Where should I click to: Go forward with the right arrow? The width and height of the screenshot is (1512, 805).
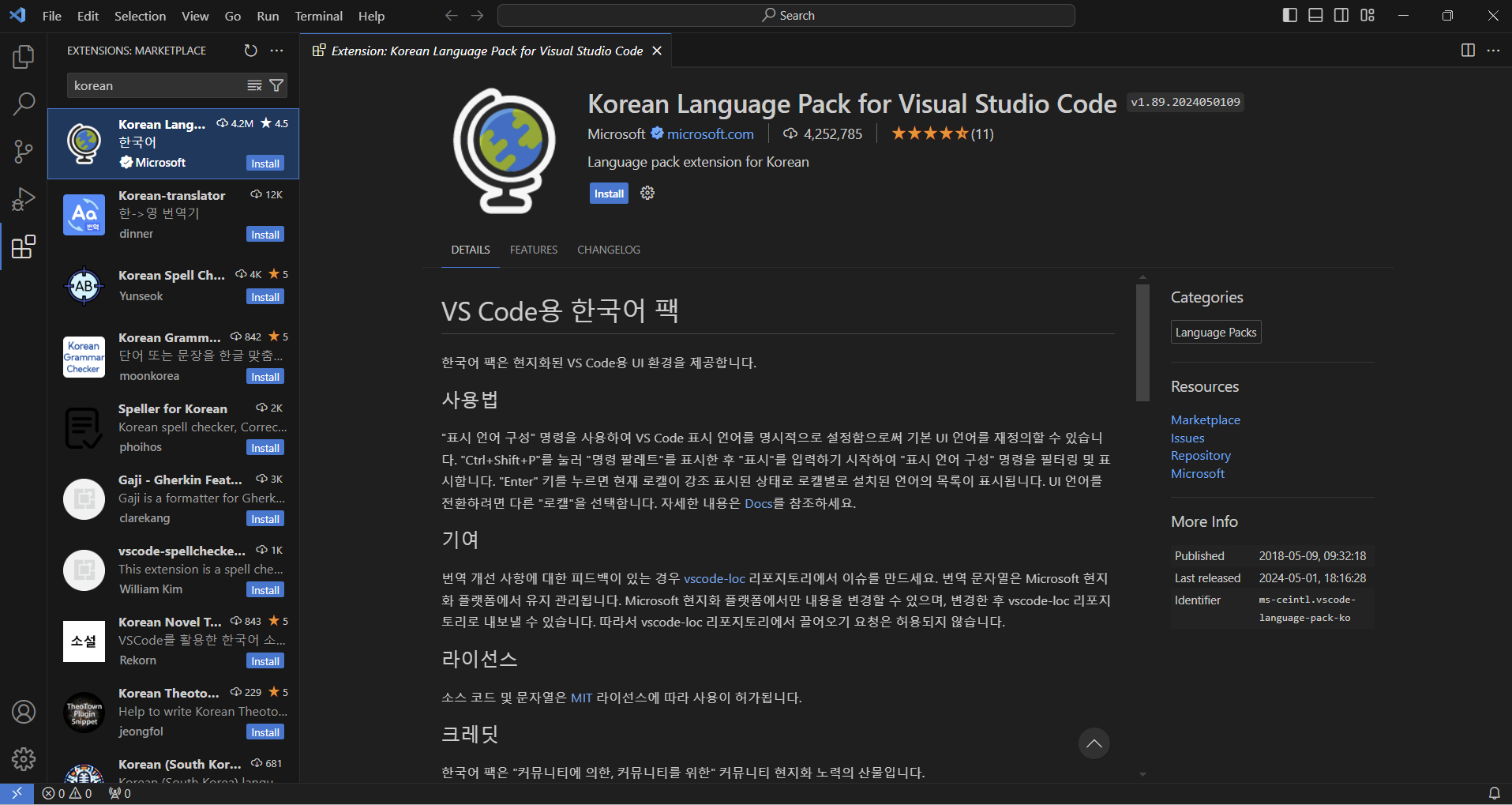pyautogui.click(x=477, y=15)
